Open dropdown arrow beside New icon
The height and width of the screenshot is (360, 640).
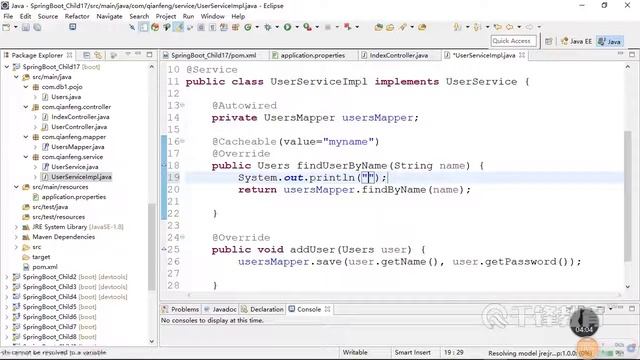click(16, 27)
